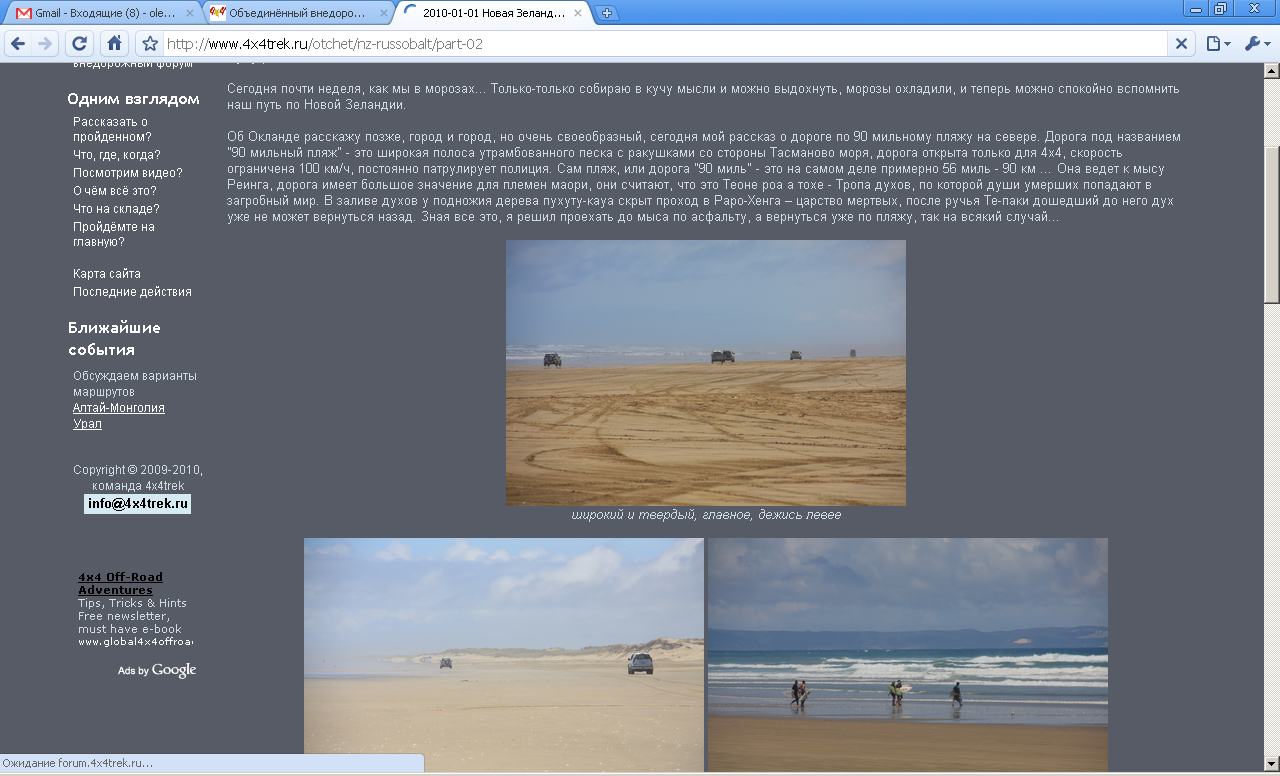The height and width of the screenshot is (776, 1280).
Task: Click the browser Forward arrow button
Action: pyautogui.click(x=45, y=44)
